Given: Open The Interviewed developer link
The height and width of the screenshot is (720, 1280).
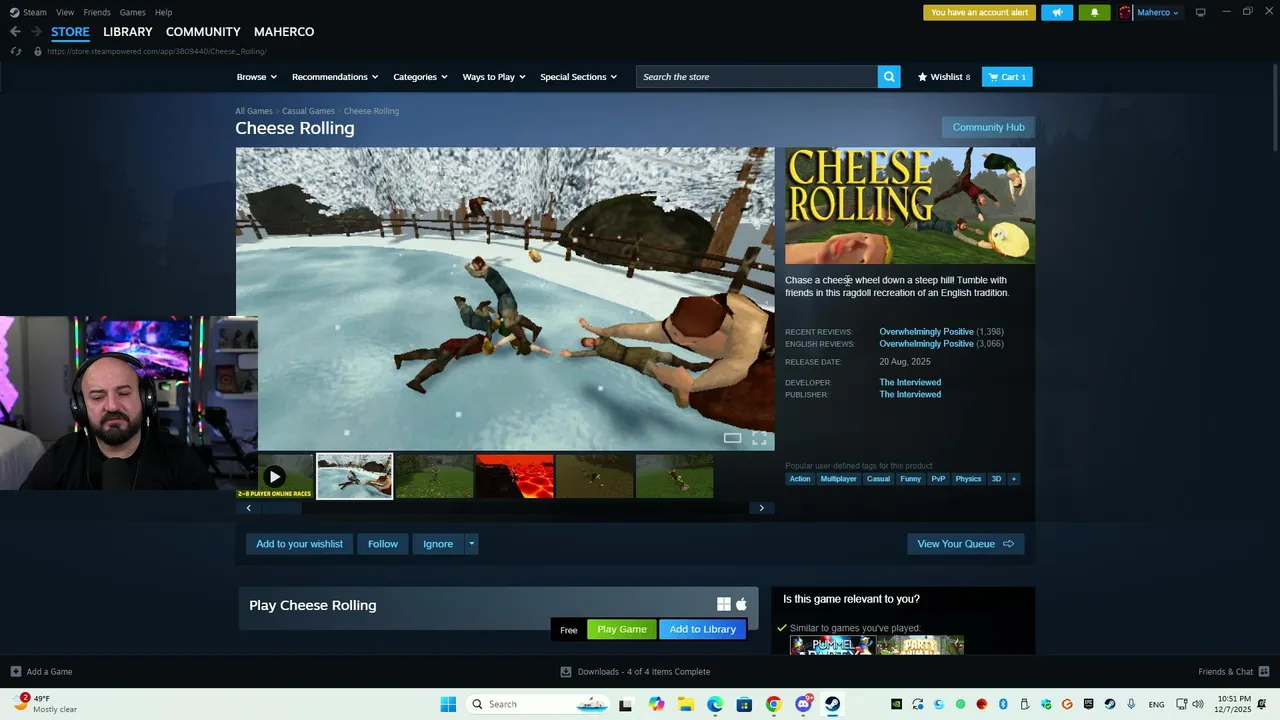Looking at the screenshot, I should 910,382.
